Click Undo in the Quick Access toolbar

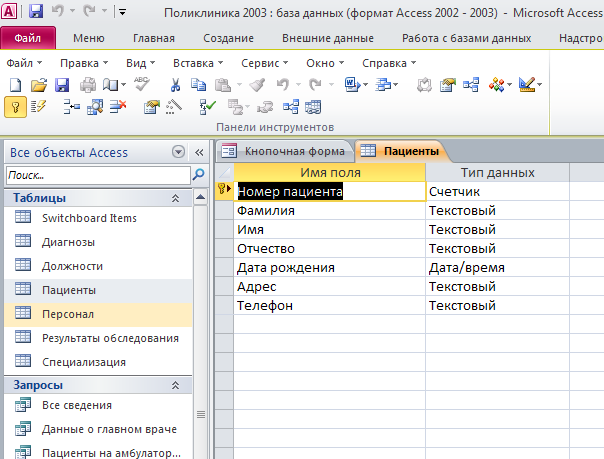point(57,11)
